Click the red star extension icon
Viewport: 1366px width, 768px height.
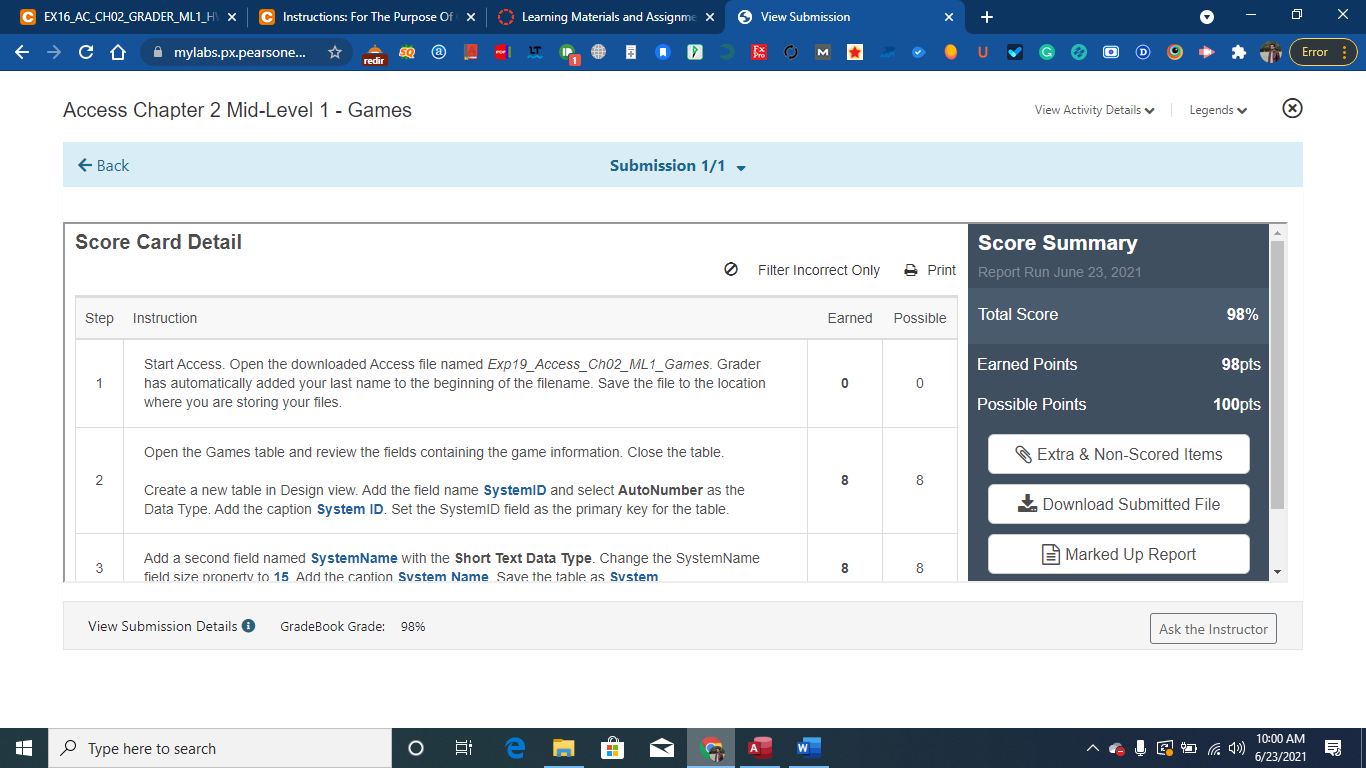(x=855, y=52)
